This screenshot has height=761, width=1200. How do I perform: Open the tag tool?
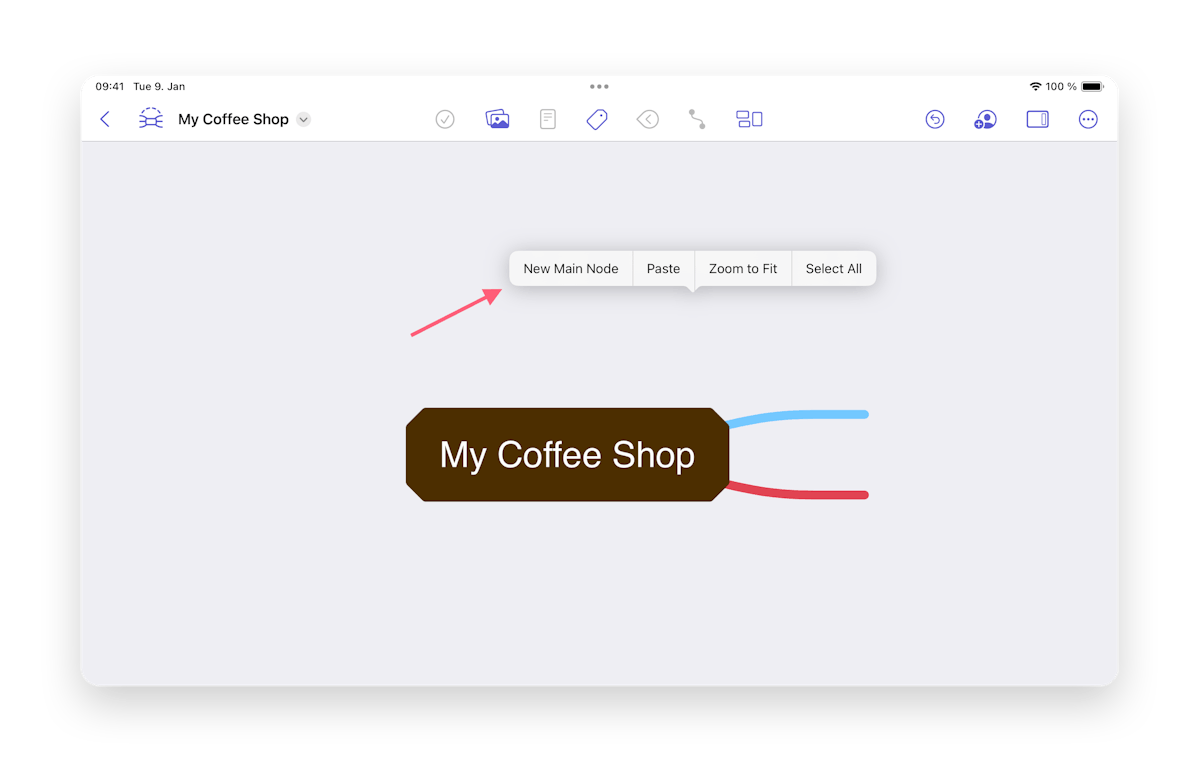[597, 119]
